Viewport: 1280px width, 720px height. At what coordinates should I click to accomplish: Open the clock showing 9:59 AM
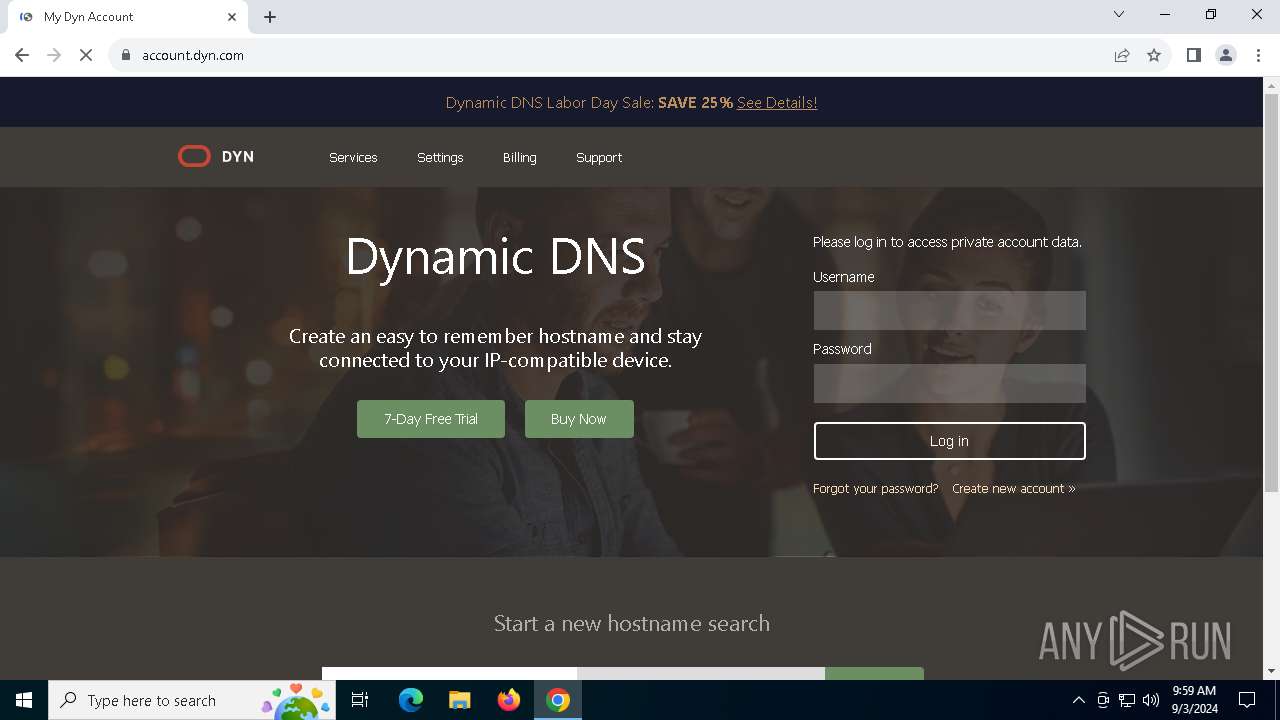pyautogui.click(x=1194, y=700)
